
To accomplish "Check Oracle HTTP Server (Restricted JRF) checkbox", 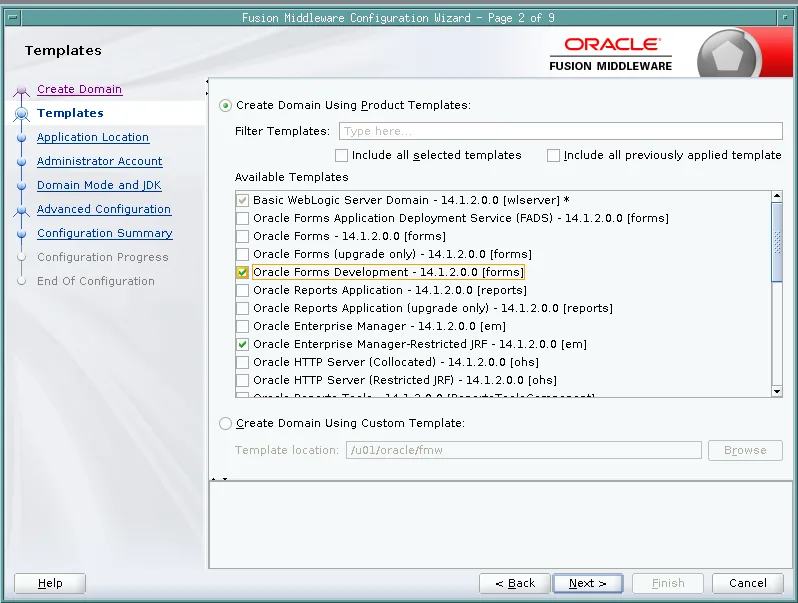I will (243, 380).
